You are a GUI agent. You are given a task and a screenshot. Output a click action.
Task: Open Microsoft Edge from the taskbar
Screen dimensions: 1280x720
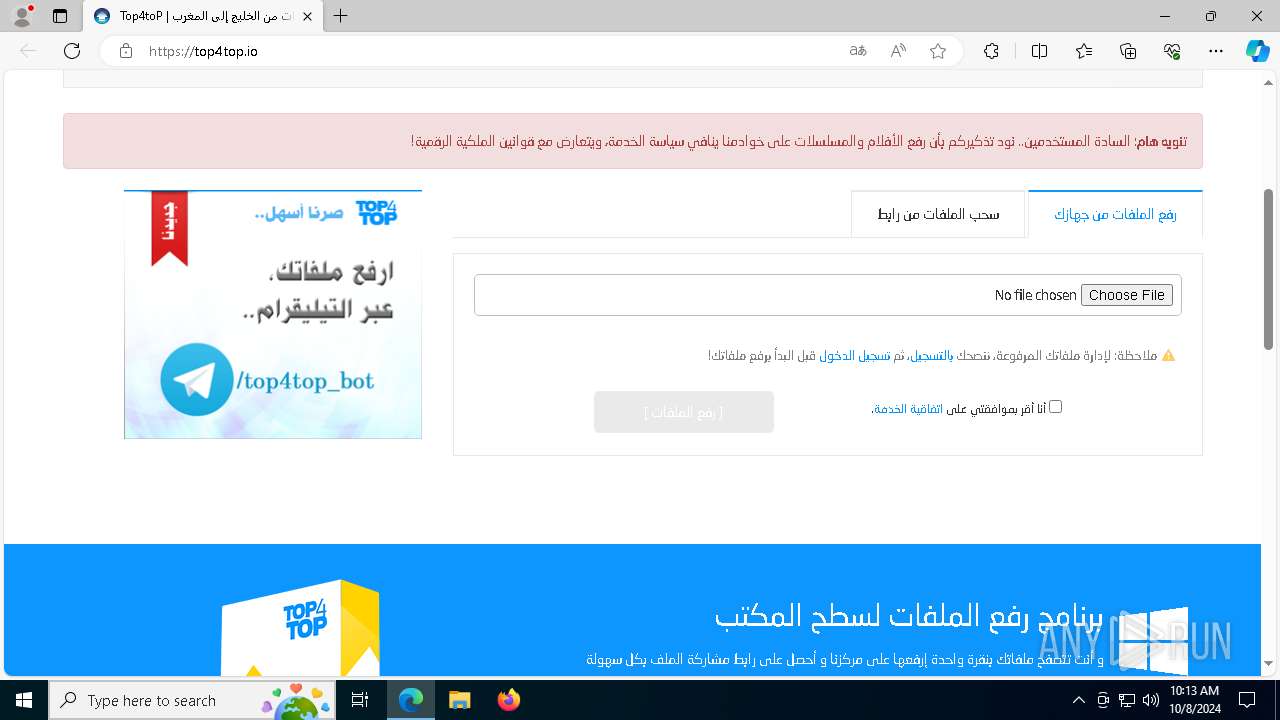[x=411, y=700]
